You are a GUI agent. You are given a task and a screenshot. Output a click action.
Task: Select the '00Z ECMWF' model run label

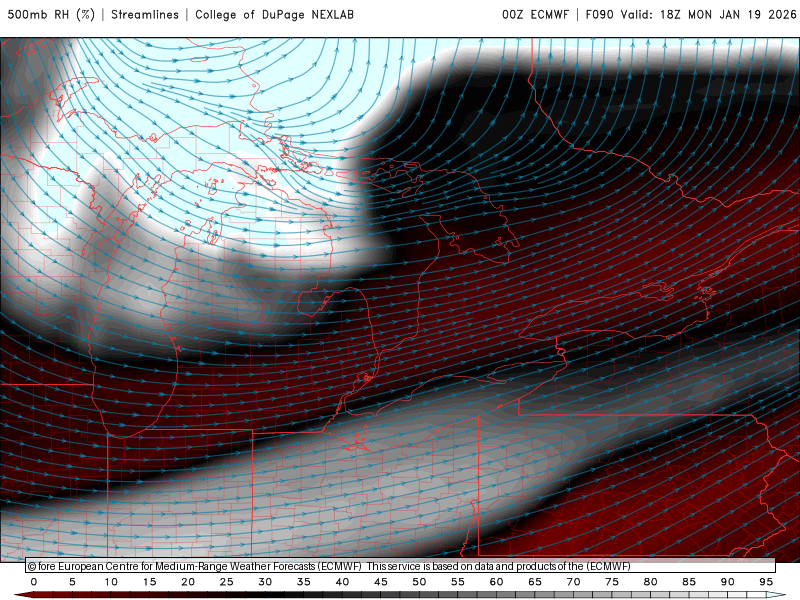tap(535, 15)
